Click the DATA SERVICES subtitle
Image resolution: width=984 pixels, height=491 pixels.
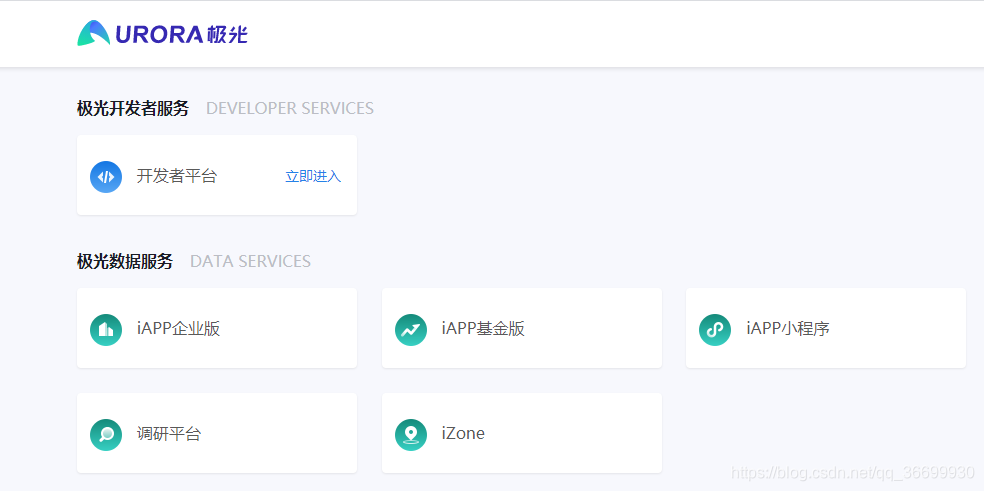click(250, 261)
